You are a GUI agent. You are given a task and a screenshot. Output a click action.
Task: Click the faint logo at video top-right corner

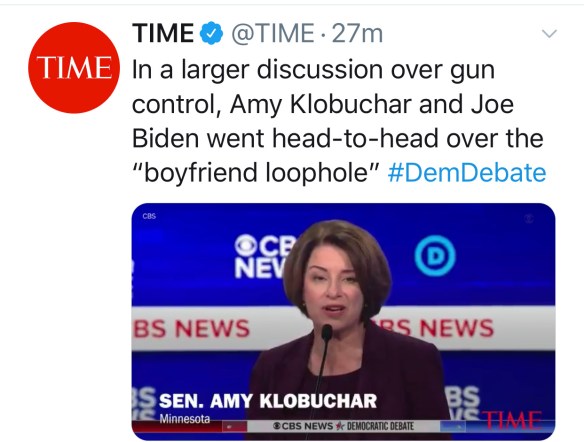(x=529, y=219)
